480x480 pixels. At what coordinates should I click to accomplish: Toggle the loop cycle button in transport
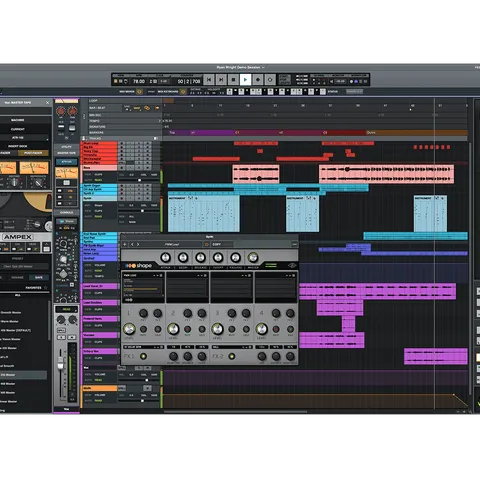pyautogui.click(x=270, y=80)
